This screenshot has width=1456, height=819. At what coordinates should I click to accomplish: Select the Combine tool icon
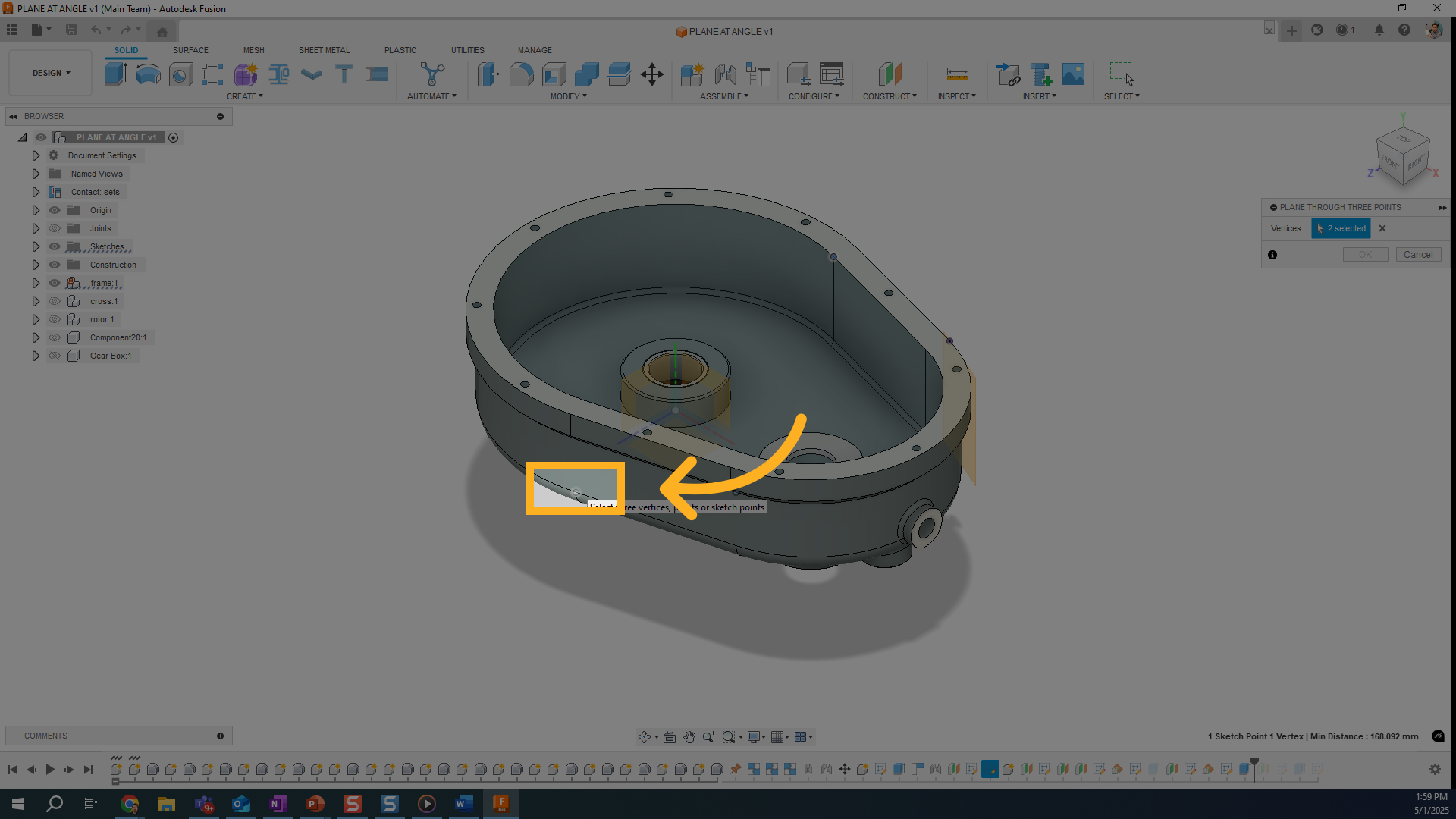click(x=586, y=74)
